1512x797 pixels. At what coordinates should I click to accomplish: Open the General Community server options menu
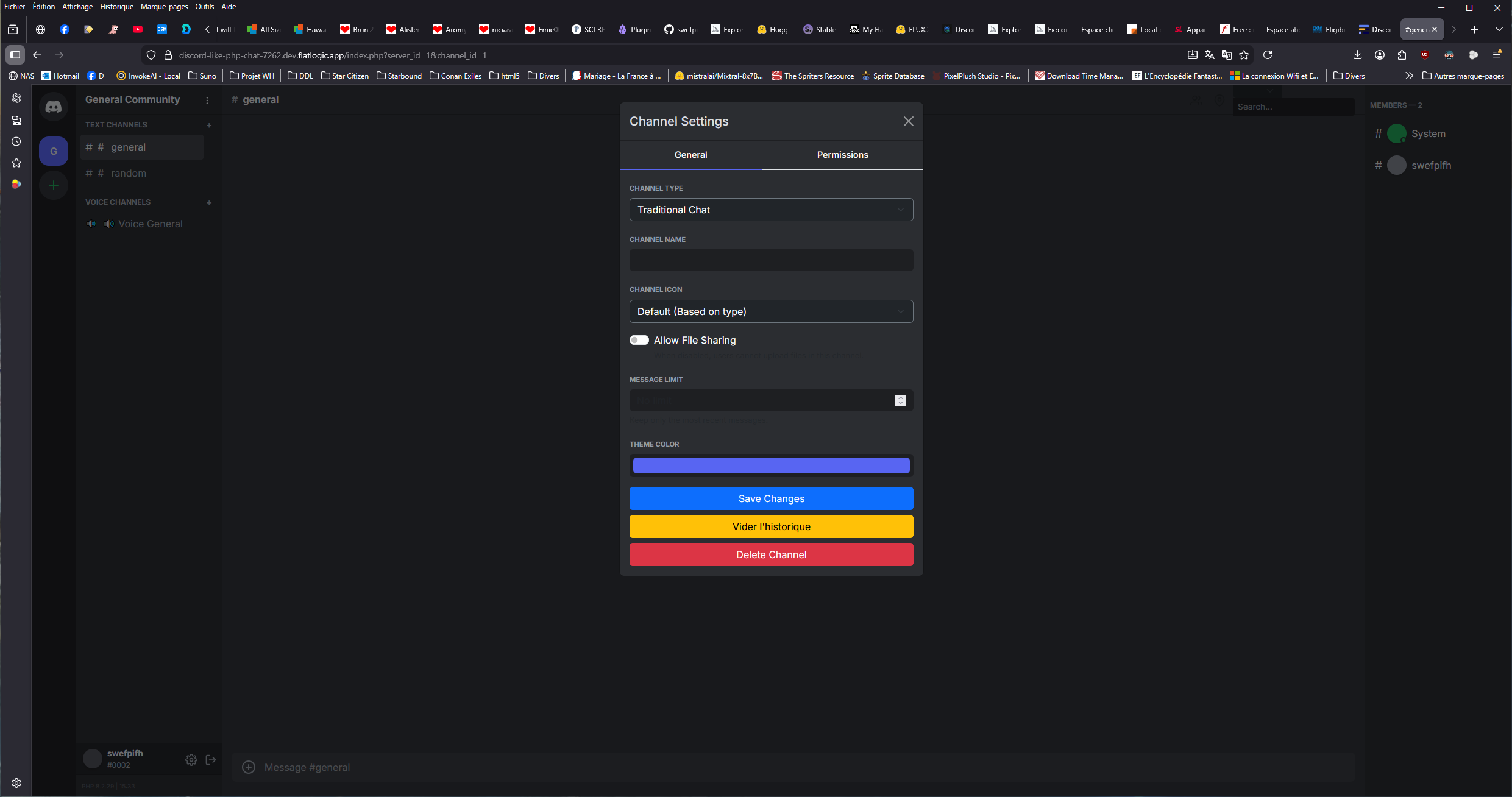tap(207, 101)
